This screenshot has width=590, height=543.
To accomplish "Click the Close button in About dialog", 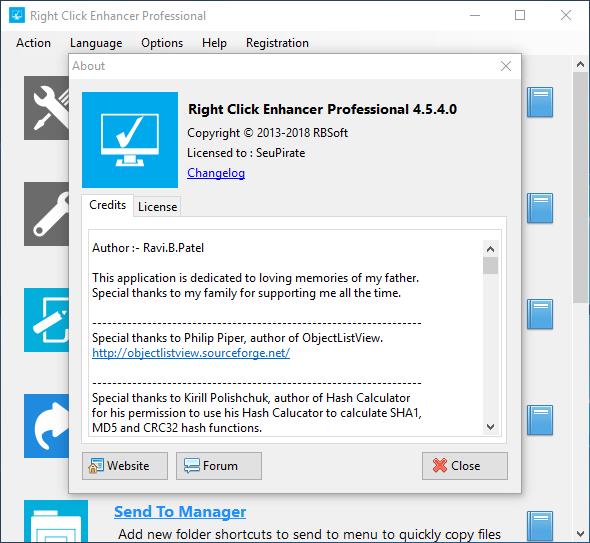I will 465,466.
